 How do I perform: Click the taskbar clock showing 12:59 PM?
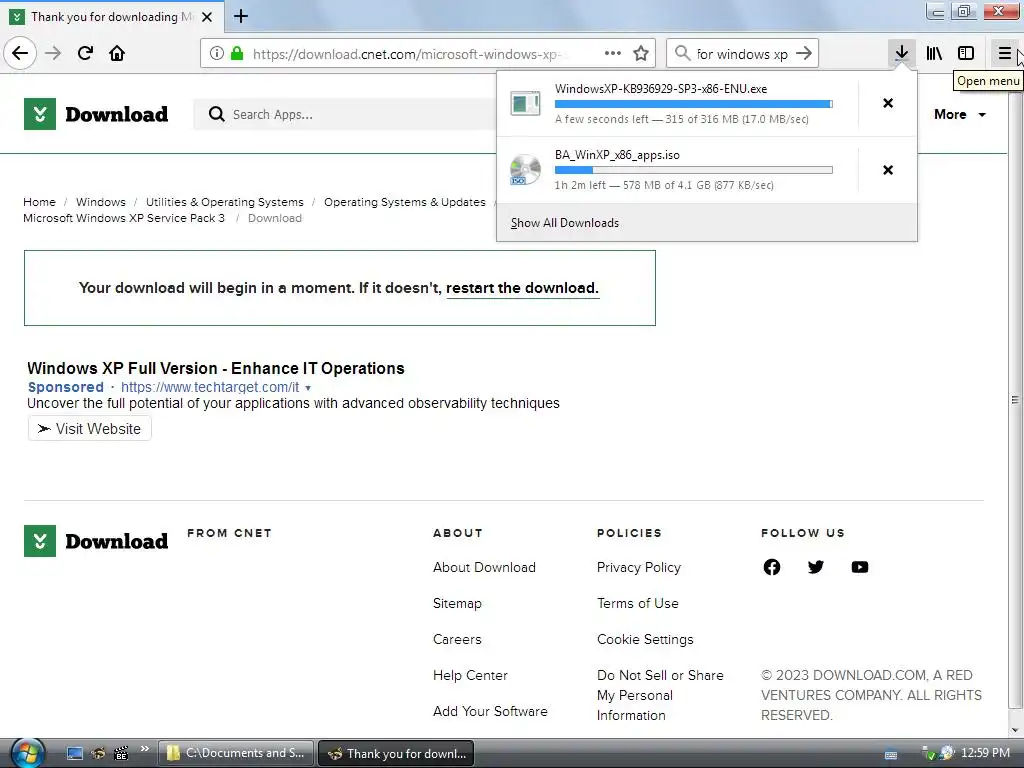[985, 753]
